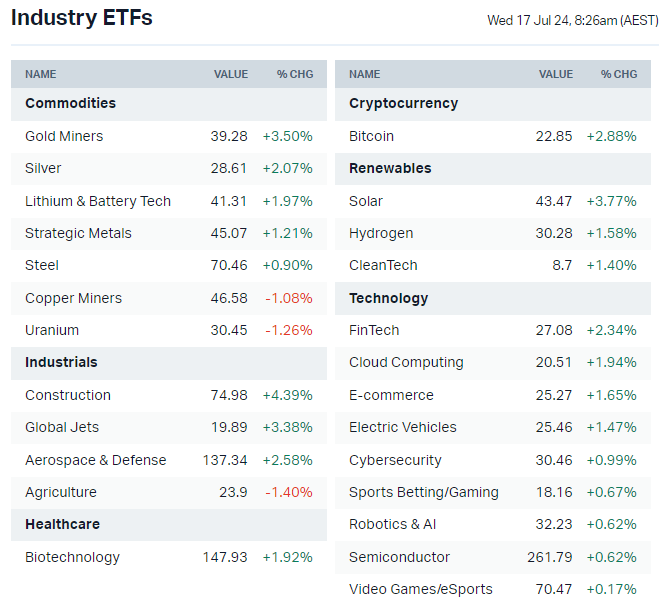Sort left table by NAME header
The height and width of the screenshot is (608, 669).
[x=41, y=74]
